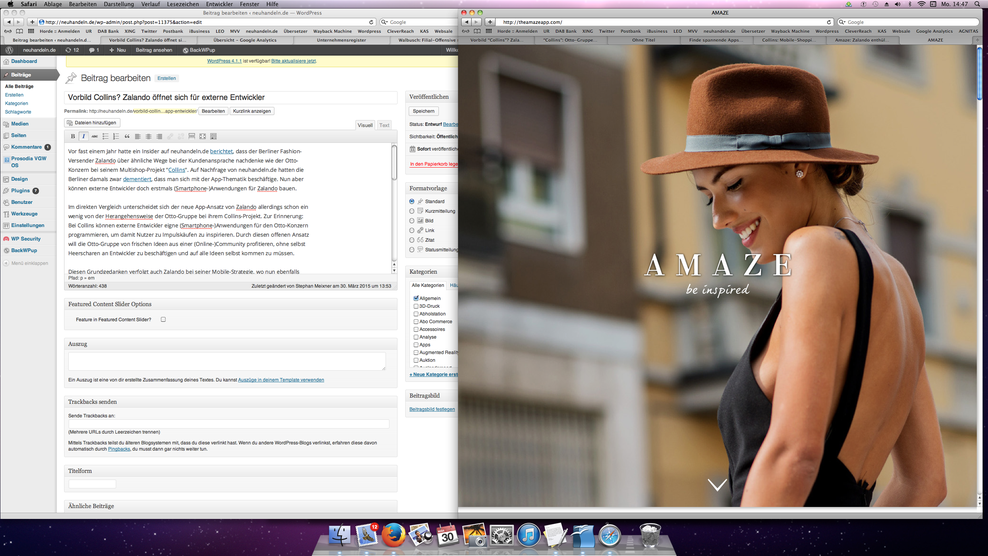Image resolution: width=988 pixels, height=556 pixels.
Task: Click the scroll-down chevron on AMAZE page
Action: [x=717, y=484]
